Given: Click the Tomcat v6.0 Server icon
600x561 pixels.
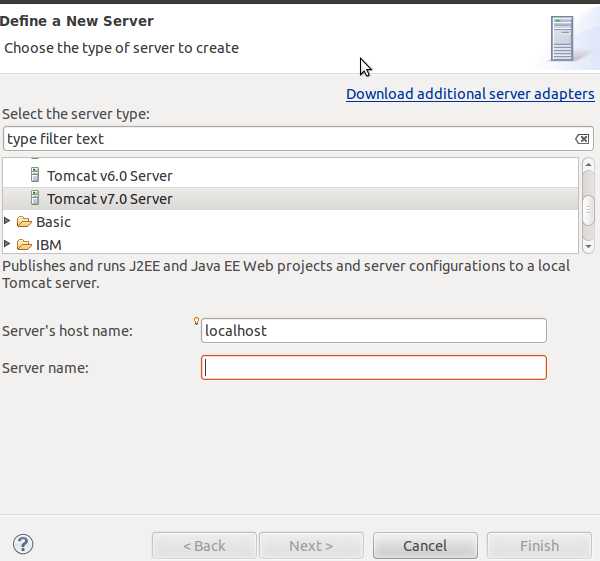Looking at the screenshot, I should tap(35, 175).
